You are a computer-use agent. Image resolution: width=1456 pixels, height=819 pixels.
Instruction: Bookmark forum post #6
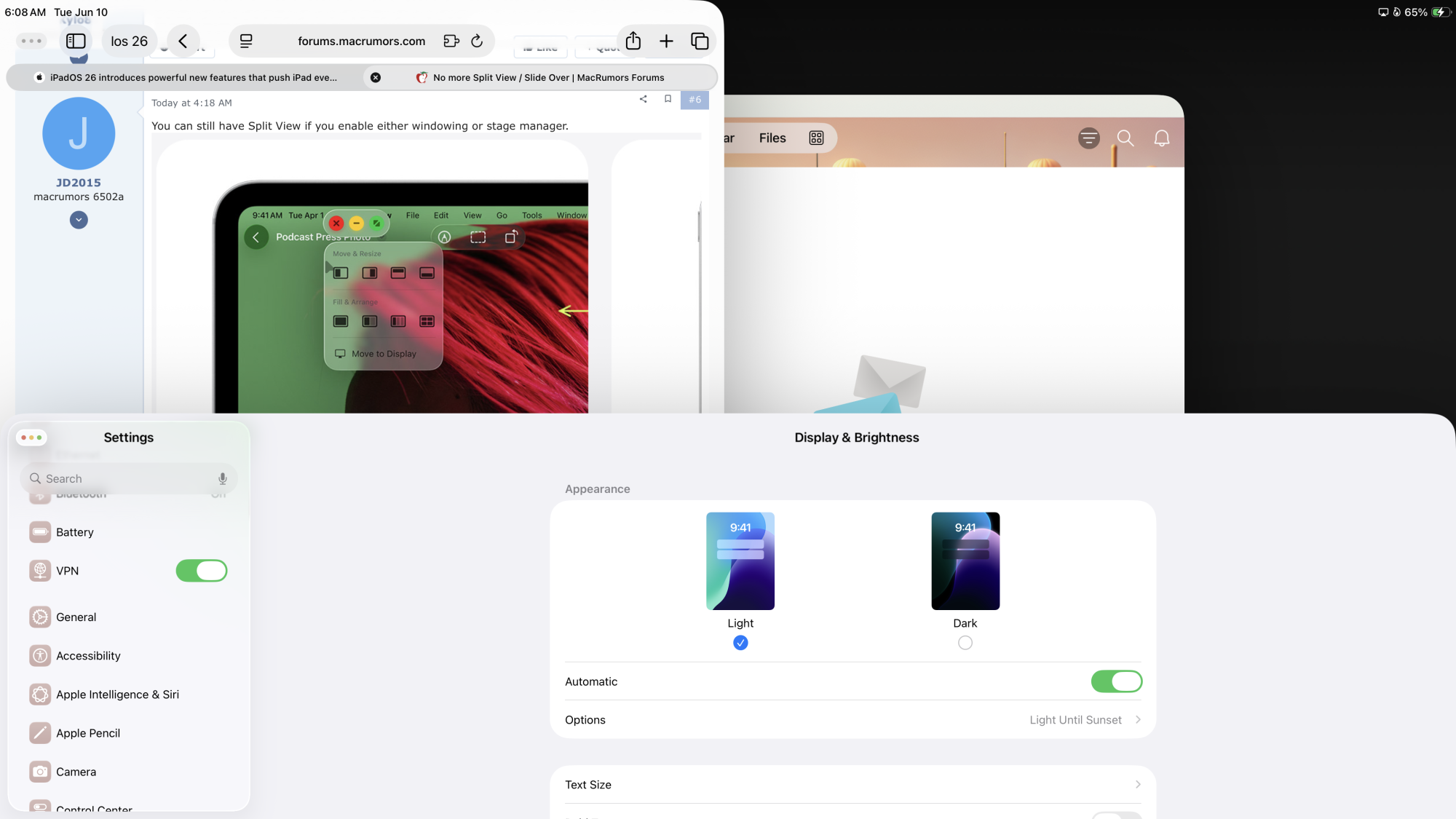point(668,99)
